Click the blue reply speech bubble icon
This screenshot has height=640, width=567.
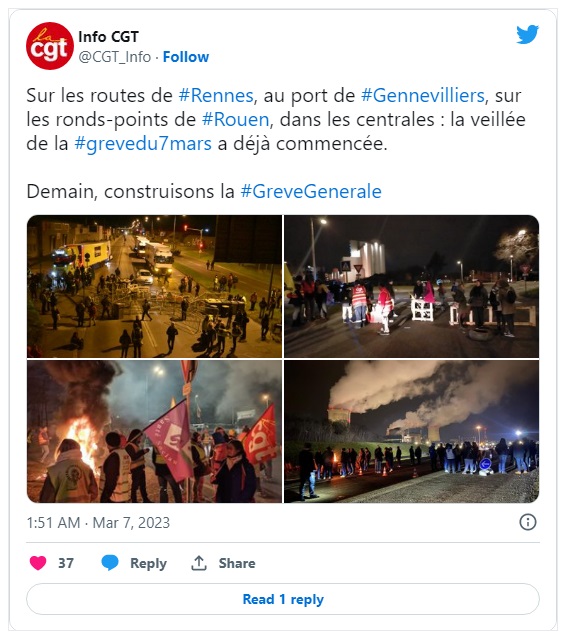point(109,563)
